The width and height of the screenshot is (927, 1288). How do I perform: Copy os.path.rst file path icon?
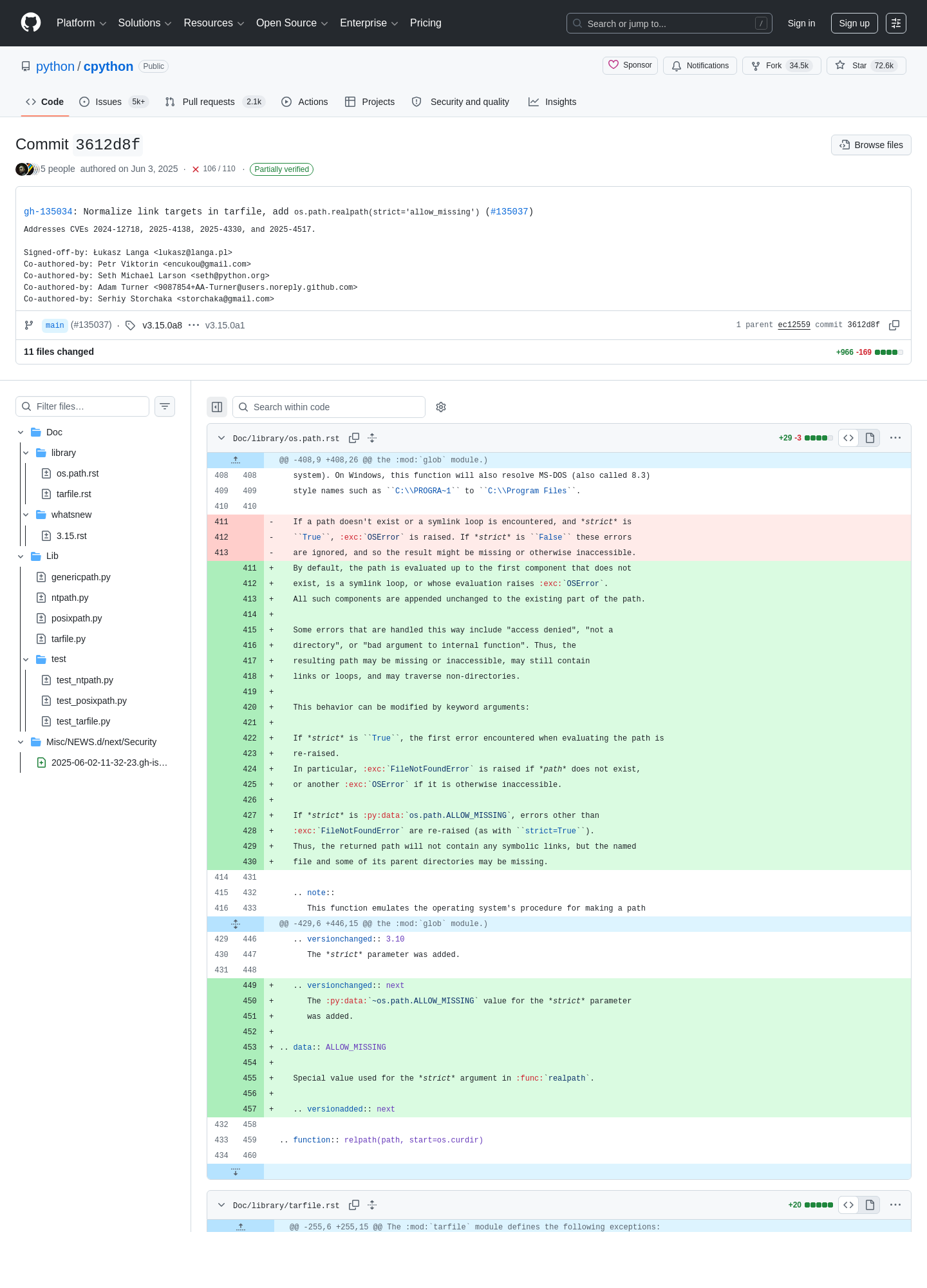(x=354, y=438)
